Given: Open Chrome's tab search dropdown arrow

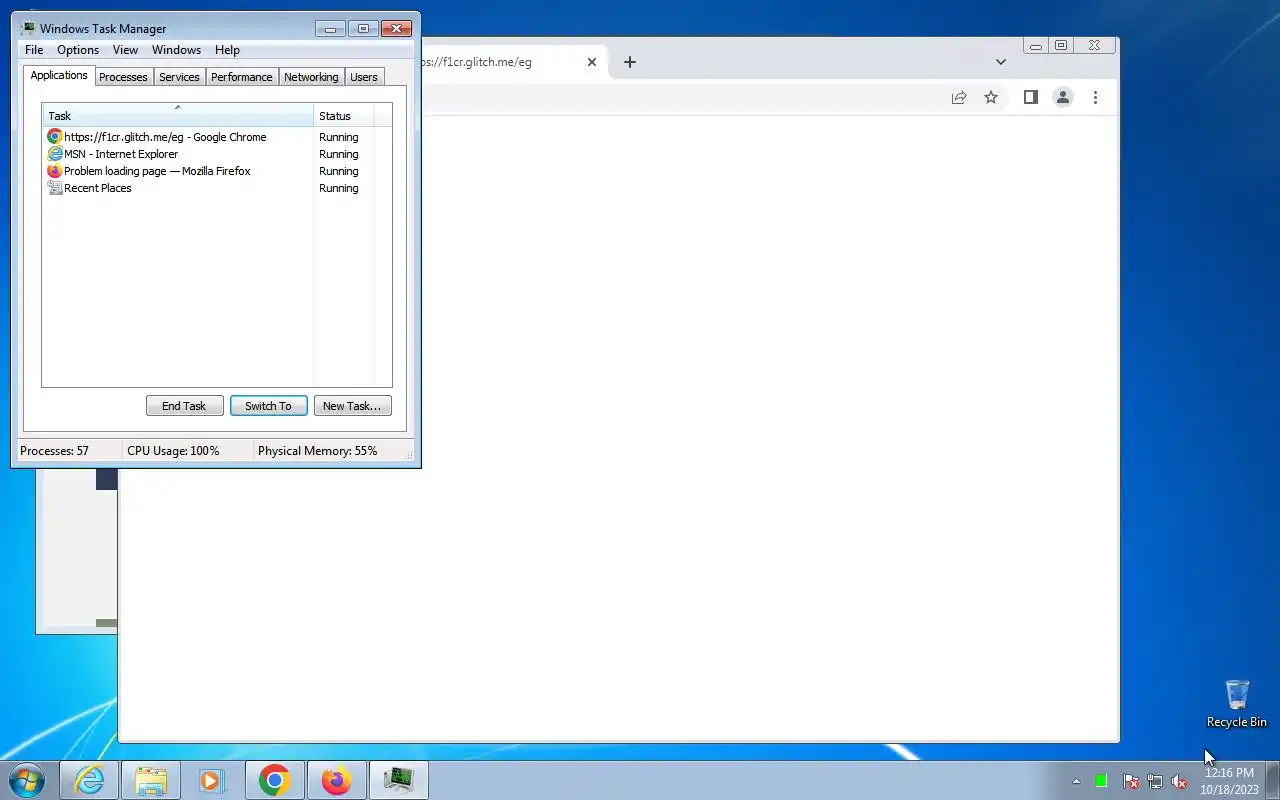Looking at the screenshot, I should pos(1001,62).
